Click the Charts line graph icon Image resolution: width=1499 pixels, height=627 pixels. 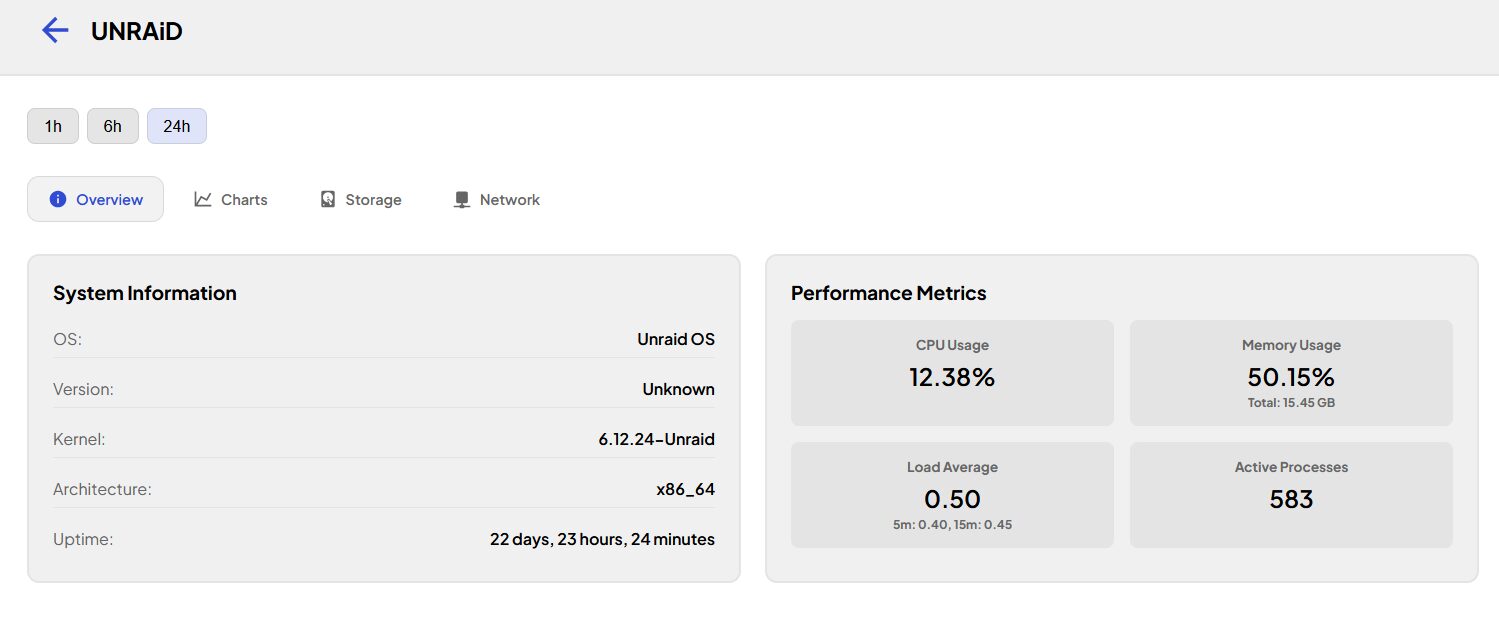click(203, 199)
